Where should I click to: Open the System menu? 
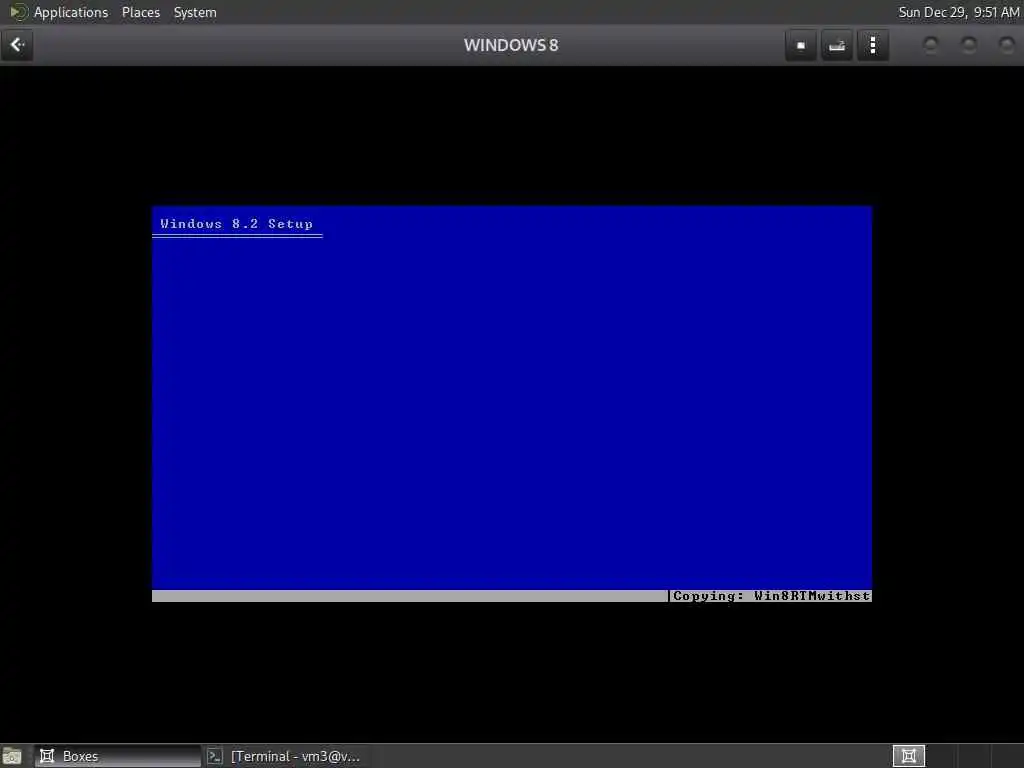coord(195,12)
